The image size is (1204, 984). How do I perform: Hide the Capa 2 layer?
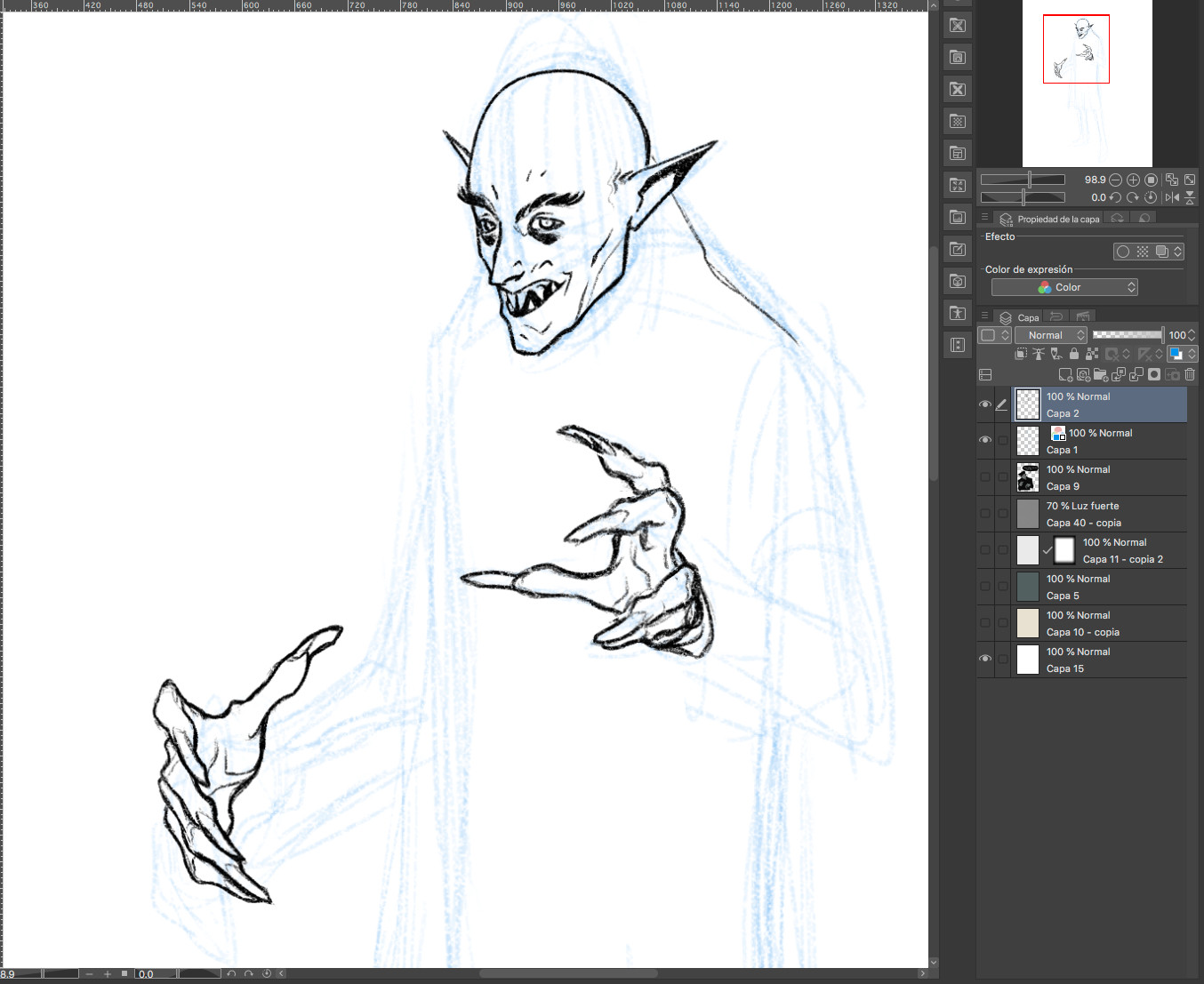click(985, 404)
